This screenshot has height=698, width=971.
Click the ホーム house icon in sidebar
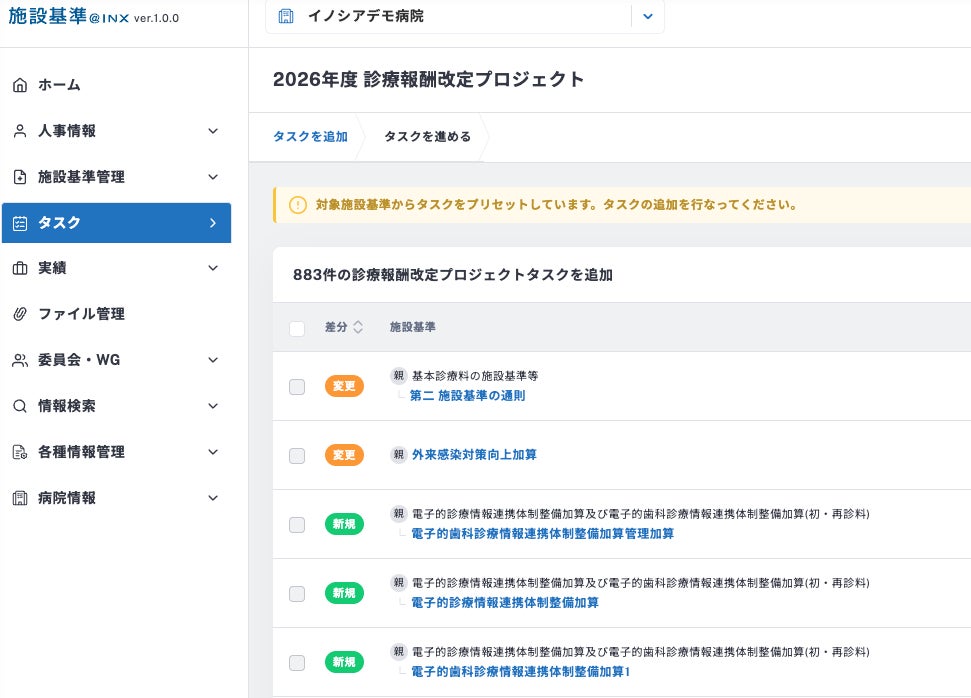20,85
